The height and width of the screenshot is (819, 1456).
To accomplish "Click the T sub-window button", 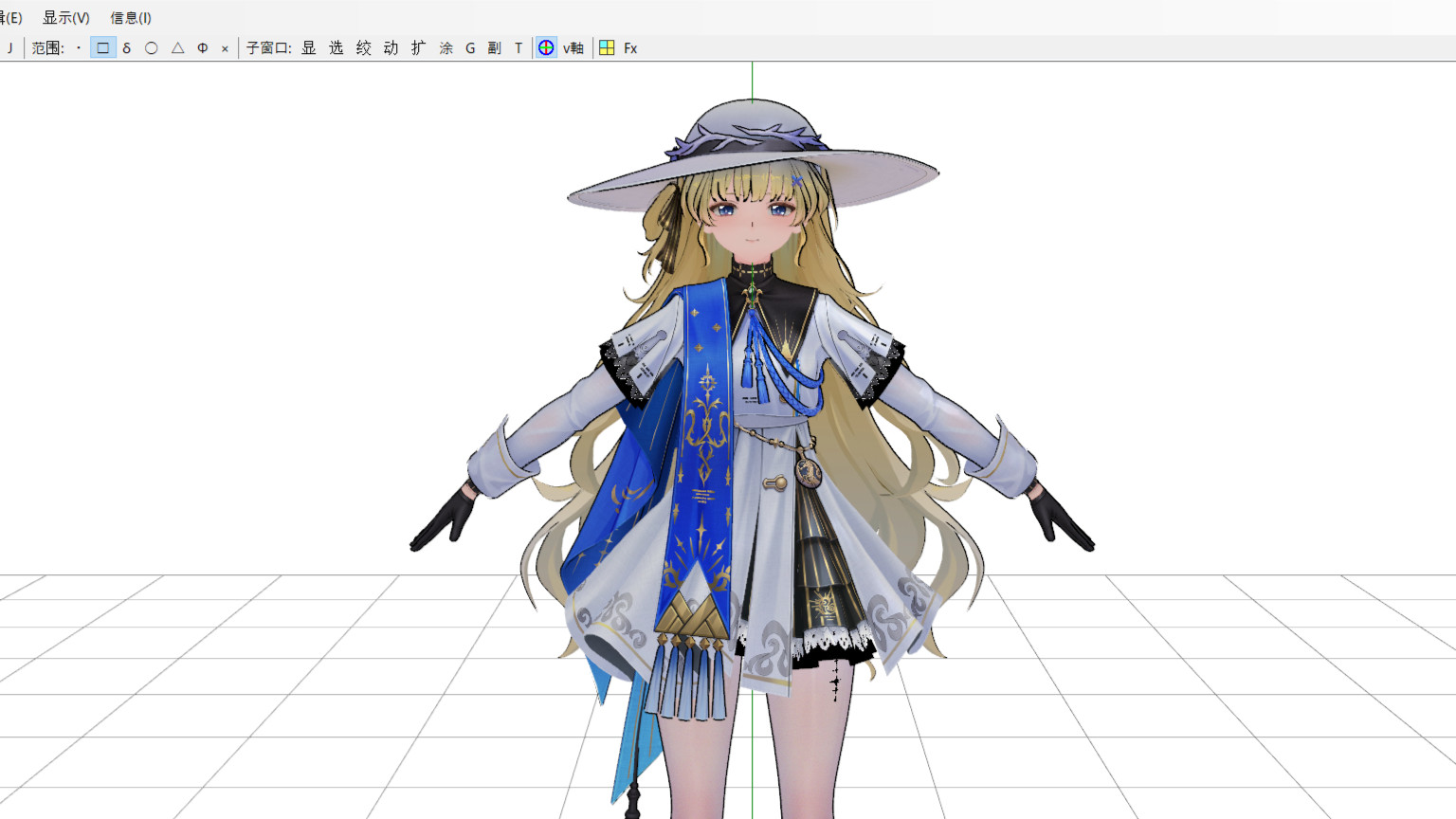I will pyautogui.click(x=519, y=48).
